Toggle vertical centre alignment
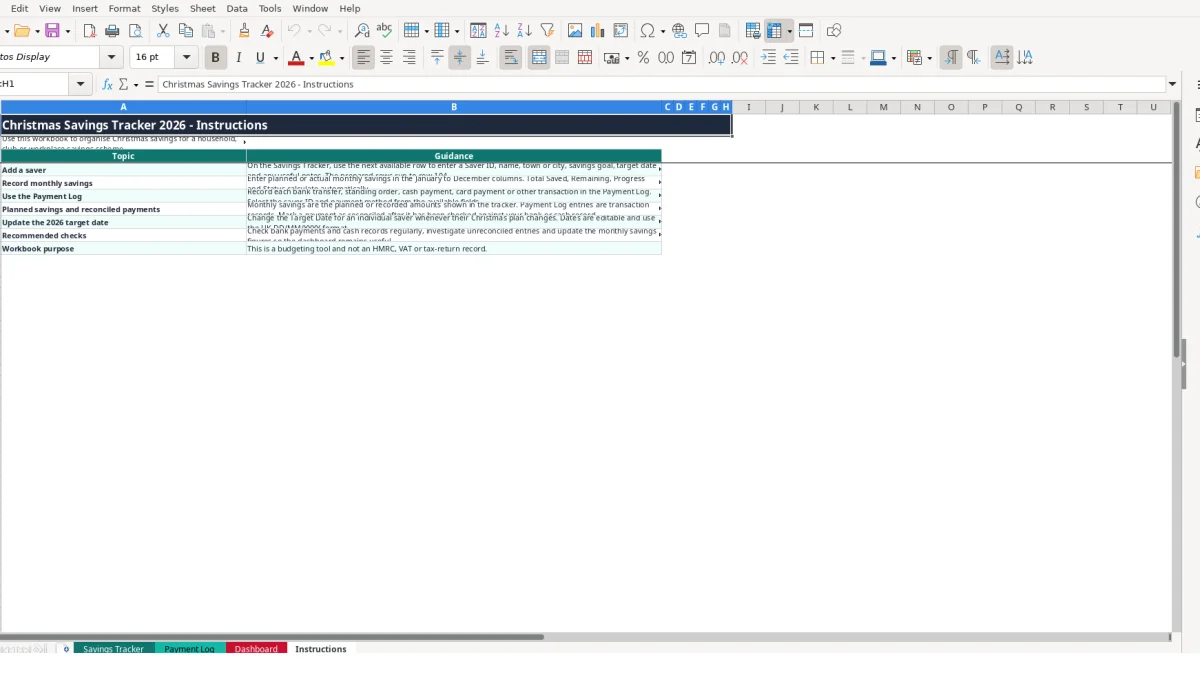The height and width of the screenshot is (675, 1200). coord(460,58)
